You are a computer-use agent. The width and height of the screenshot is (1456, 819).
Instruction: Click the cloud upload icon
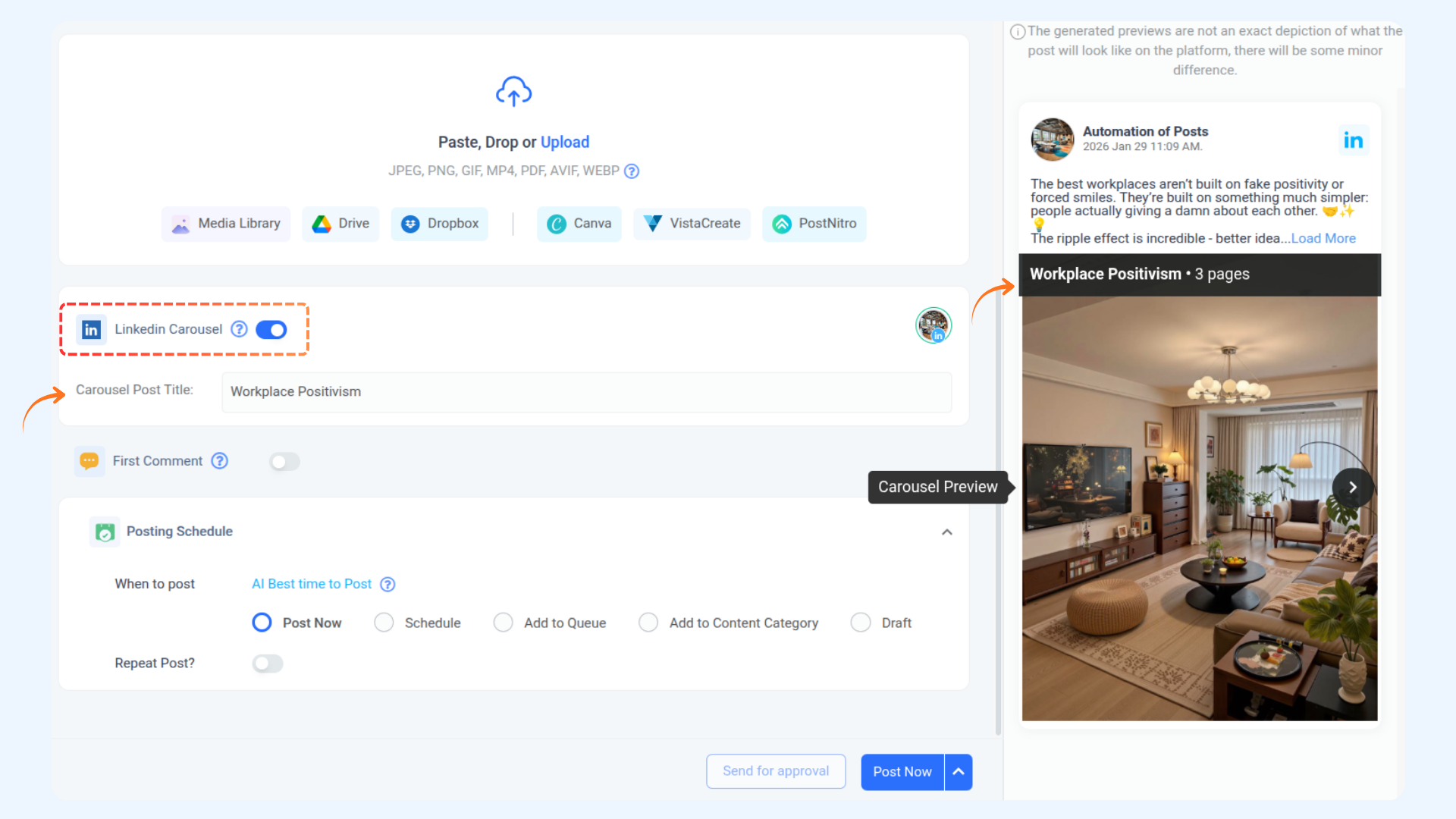coord(513,92)
